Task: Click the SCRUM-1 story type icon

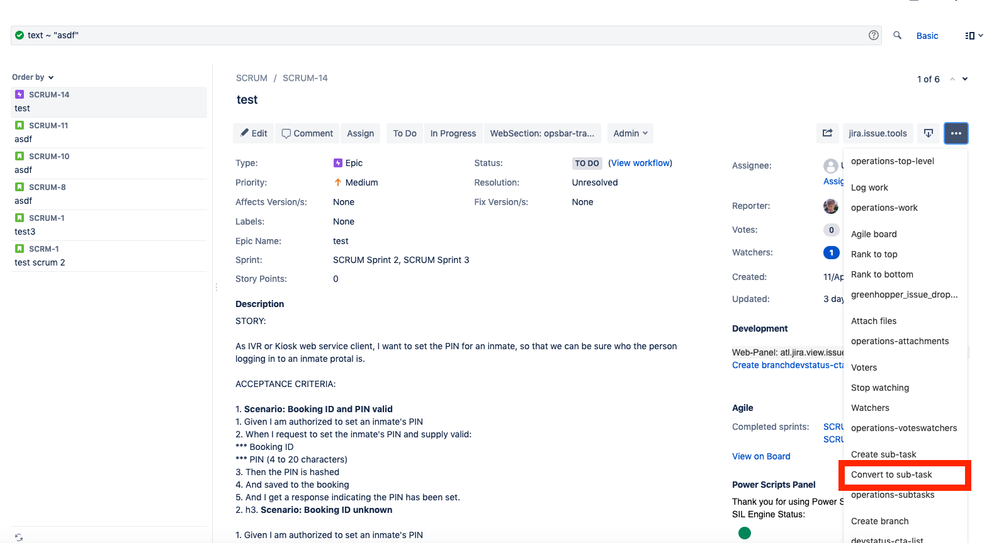Action: click(x=20, y=217)
